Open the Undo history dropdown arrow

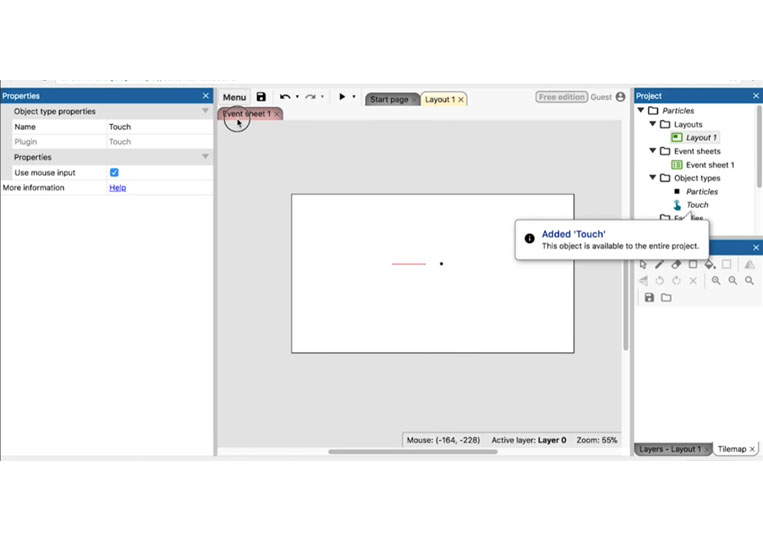pos(297,97)
